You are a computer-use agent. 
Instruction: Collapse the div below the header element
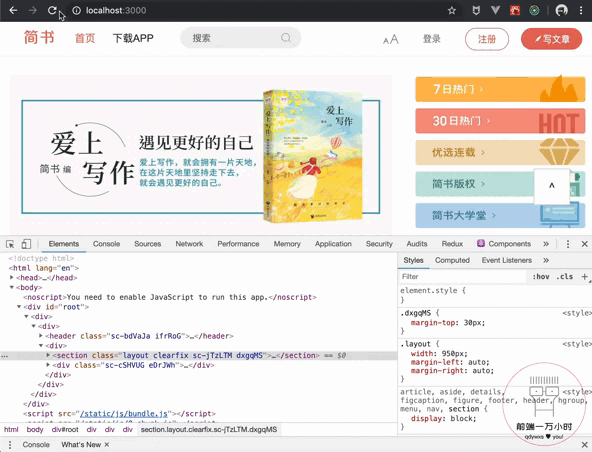[41, 346]
